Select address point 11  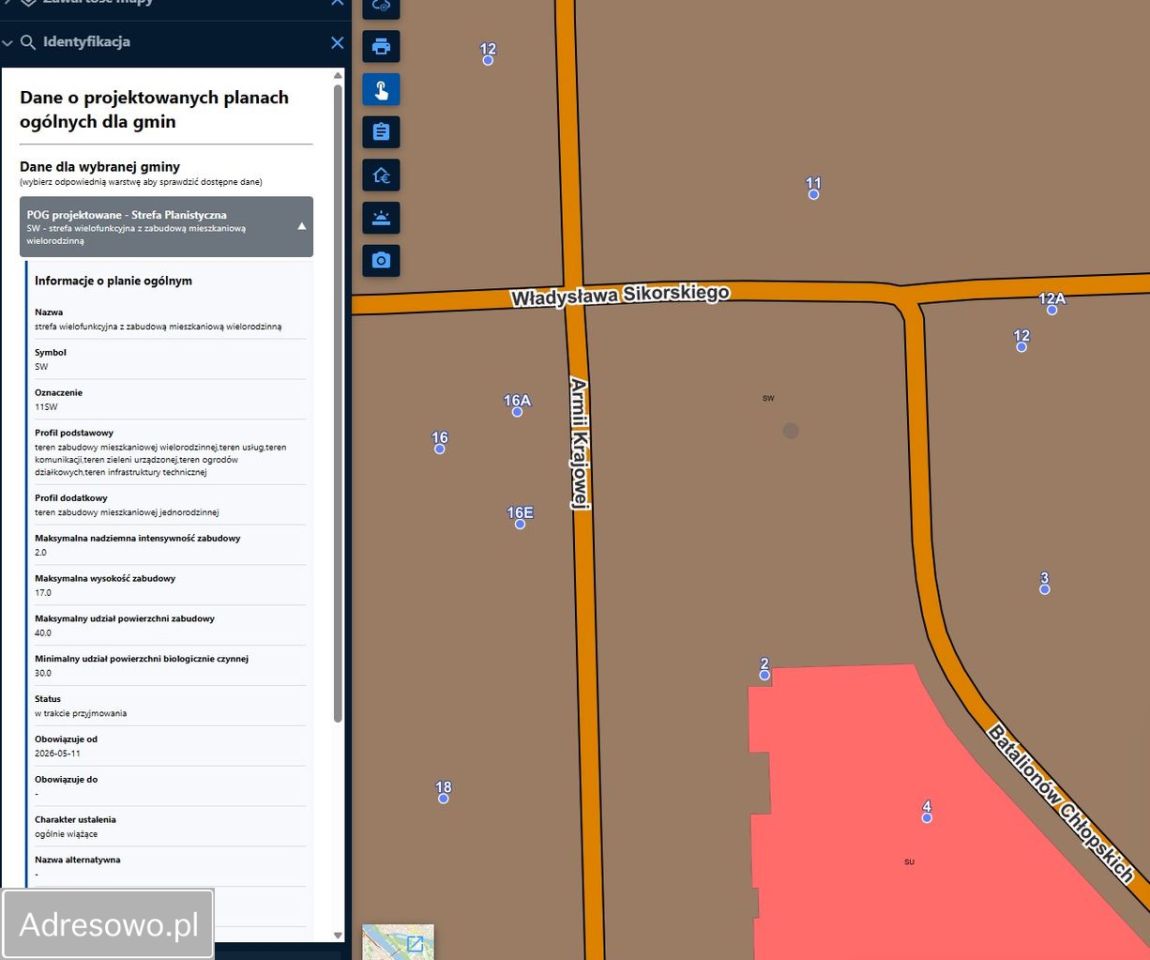(x=813, y=194)
